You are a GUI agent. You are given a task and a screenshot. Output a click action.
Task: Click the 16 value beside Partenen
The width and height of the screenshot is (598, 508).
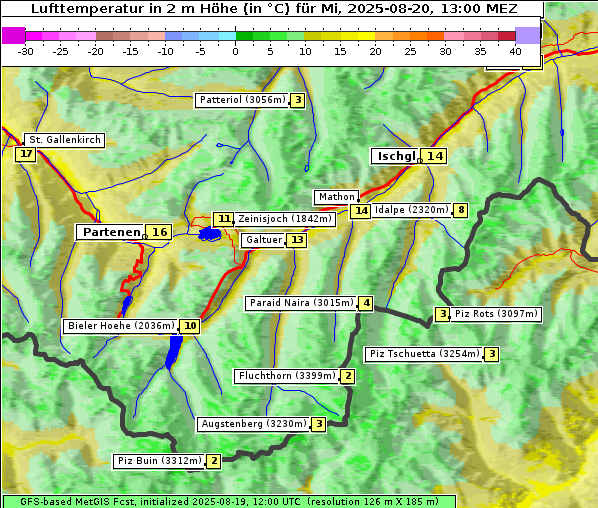tap(159, 232)
